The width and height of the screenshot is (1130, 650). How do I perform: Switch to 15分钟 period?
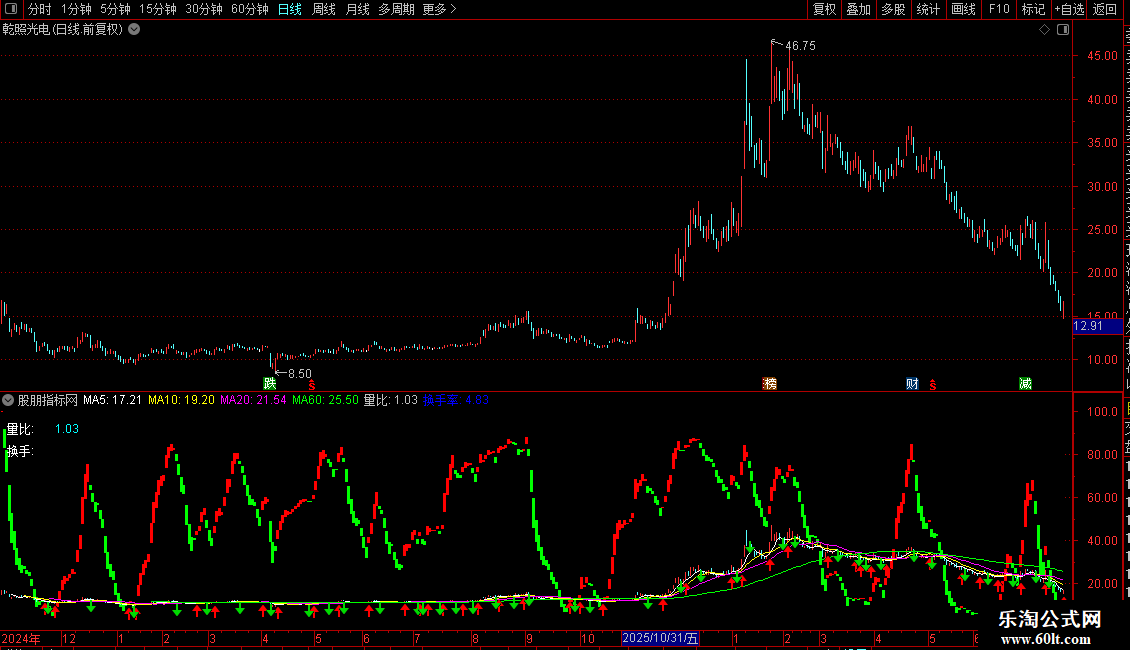pyautogui.click(x=158, y=9)
